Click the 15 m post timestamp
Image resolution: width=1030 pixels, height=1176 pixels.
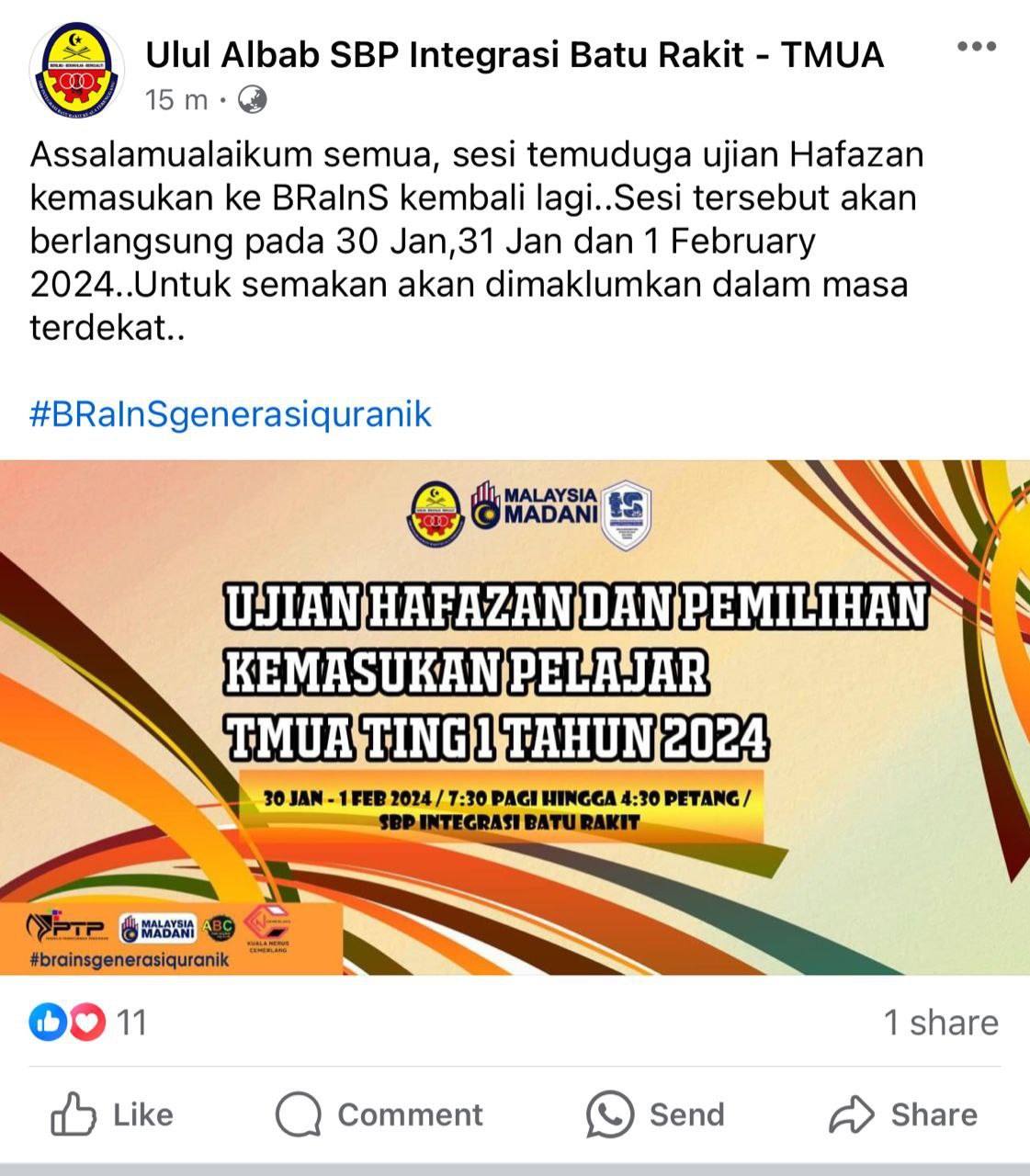click(x=176, y=99)
